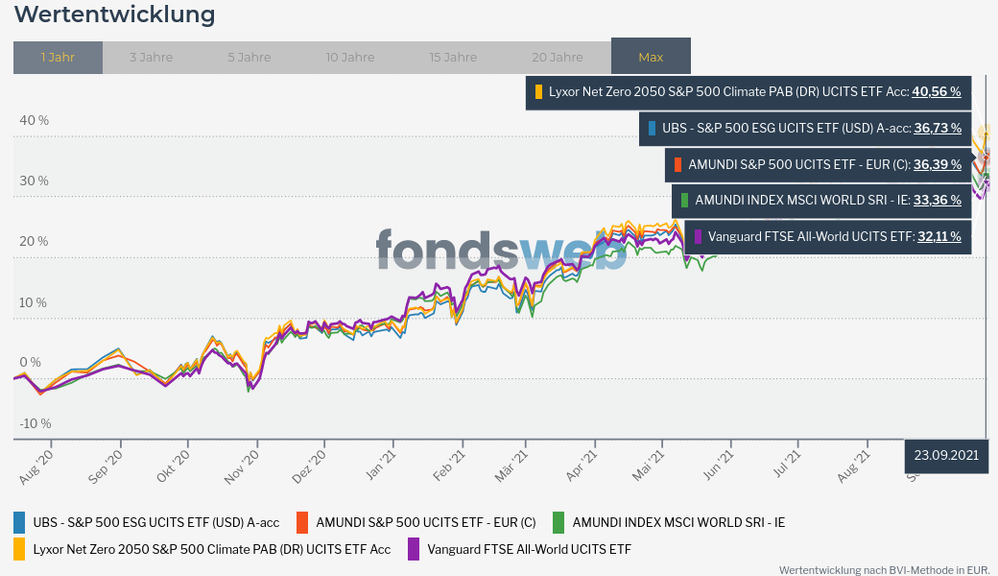The height and width of the screenshot is (576, 998).
Task: Click orange AMUNDI S&P 500 legend swatch
Action: coord(302,522)
